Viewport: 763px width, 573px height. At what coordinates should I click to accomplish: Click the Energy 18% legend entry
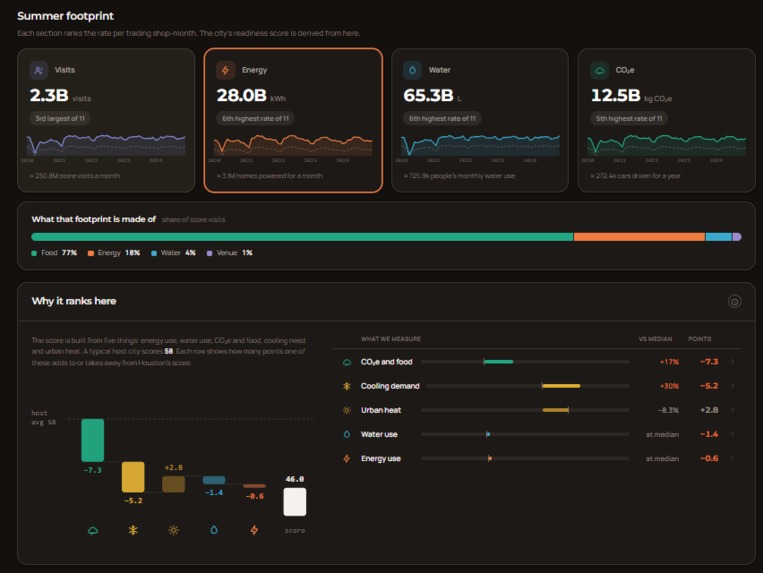[114, 253]
